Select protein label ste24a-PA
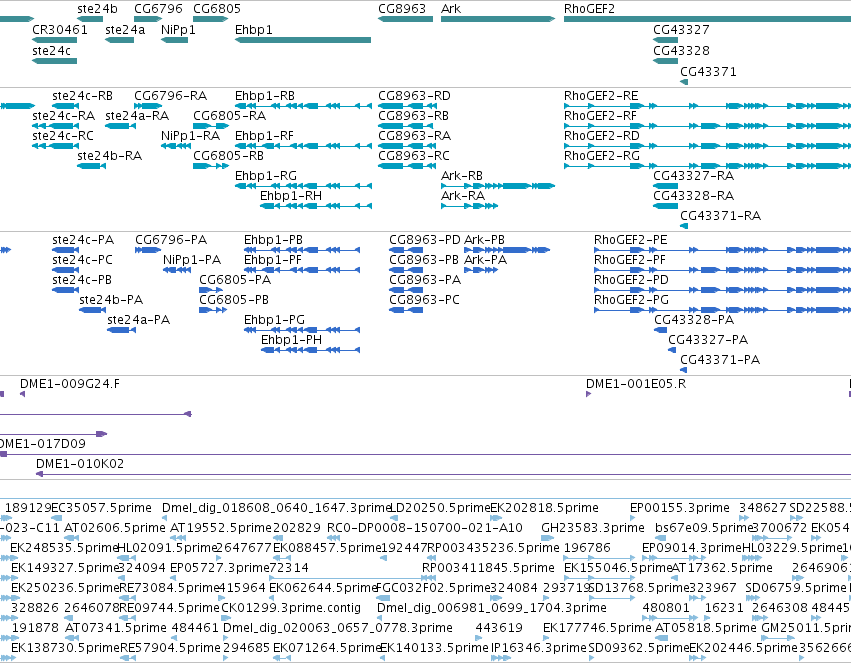The image size is (851, 663). tap(138, 321)
